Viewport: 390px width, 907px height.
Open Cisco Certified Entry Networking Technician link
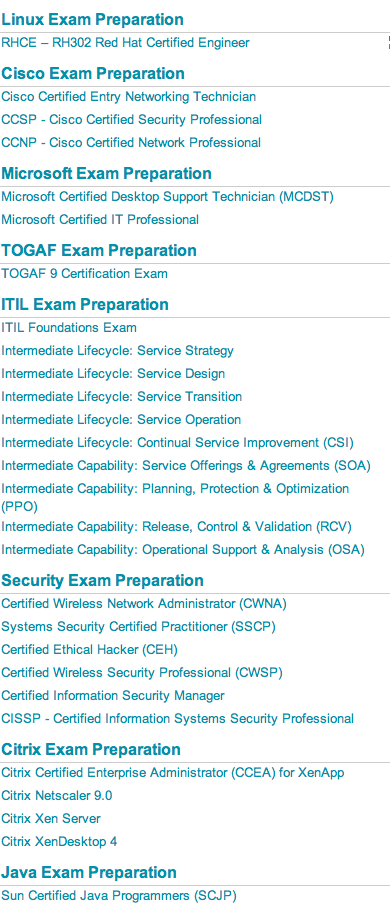point(128,97)
